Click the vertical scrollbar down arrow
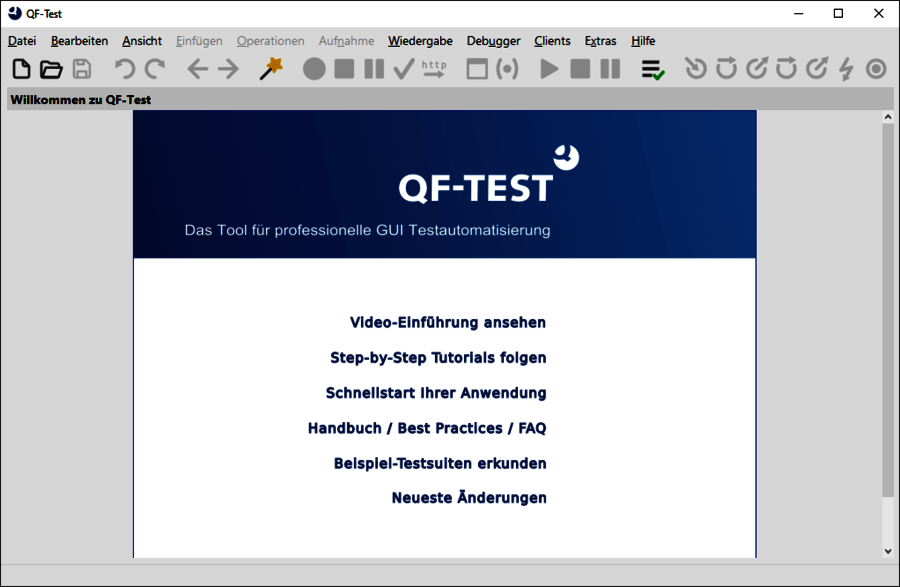The image size is (900, 587). (x=888, y=551)
